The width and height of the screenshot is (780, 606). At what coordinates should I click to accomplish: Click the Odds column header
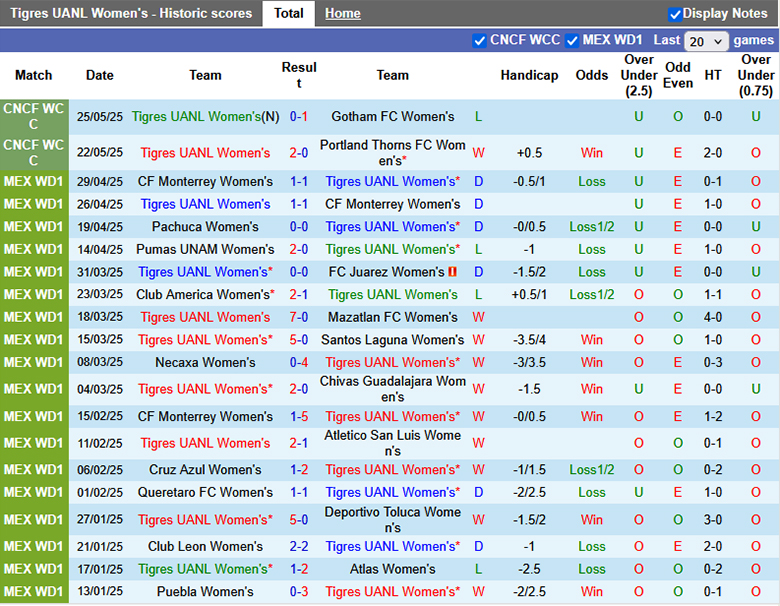[591, 75]
